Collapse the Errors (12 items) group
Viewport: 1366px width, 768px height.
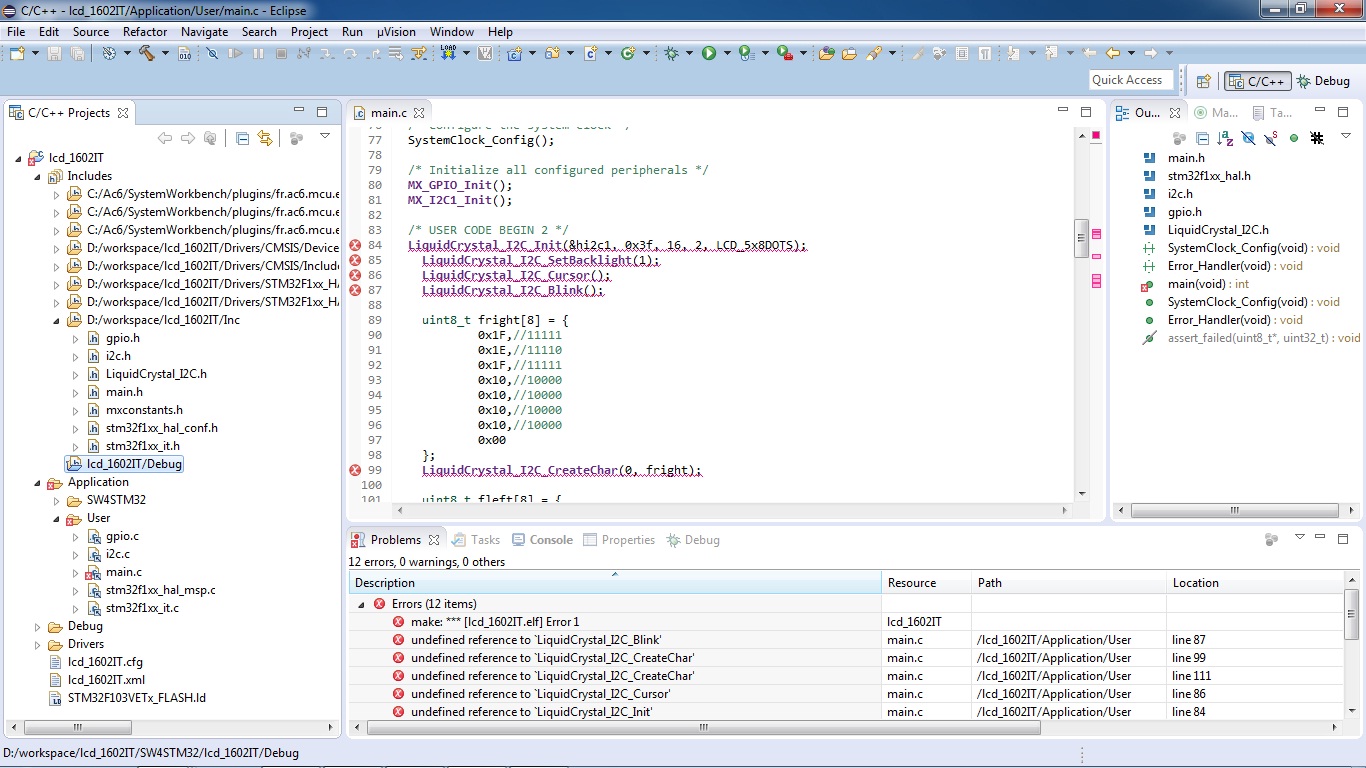(x=361, y=604)
